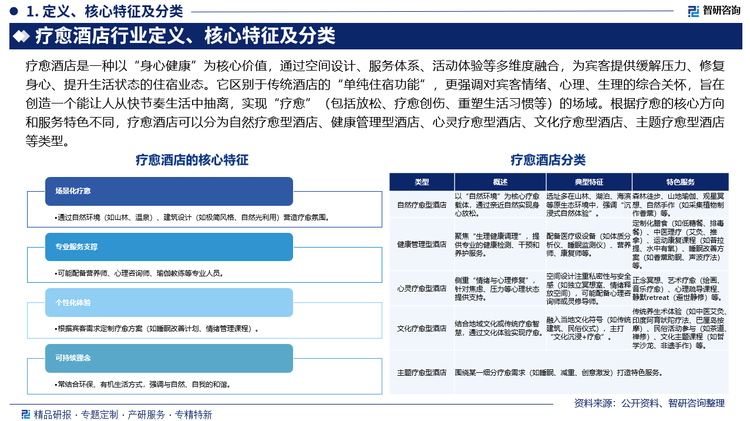This screenshot has width=750, height=421.
Task: Click the 自然疗愈型酒店 row label
Action: point(421,205)
